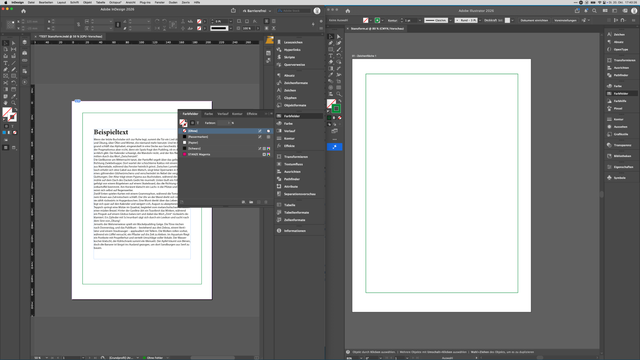
Task: Open Illustrator stroke color dropdown
Action: pos(382,20)
